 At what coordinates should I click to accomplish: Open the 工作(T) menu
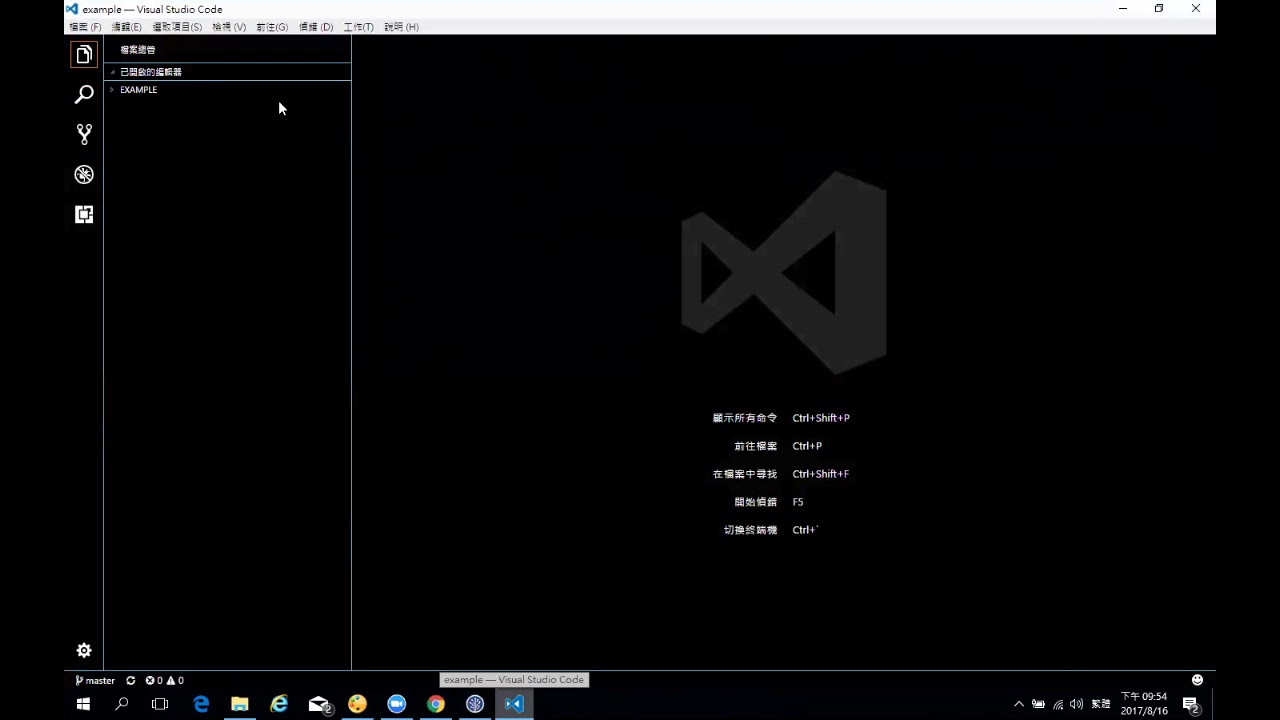(x=358, y=27)
